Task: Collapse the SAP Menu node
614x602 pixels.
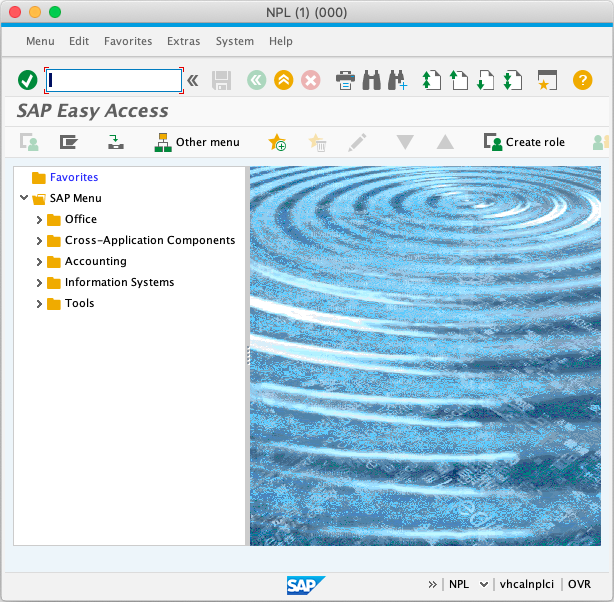Action: pos(24,198)
